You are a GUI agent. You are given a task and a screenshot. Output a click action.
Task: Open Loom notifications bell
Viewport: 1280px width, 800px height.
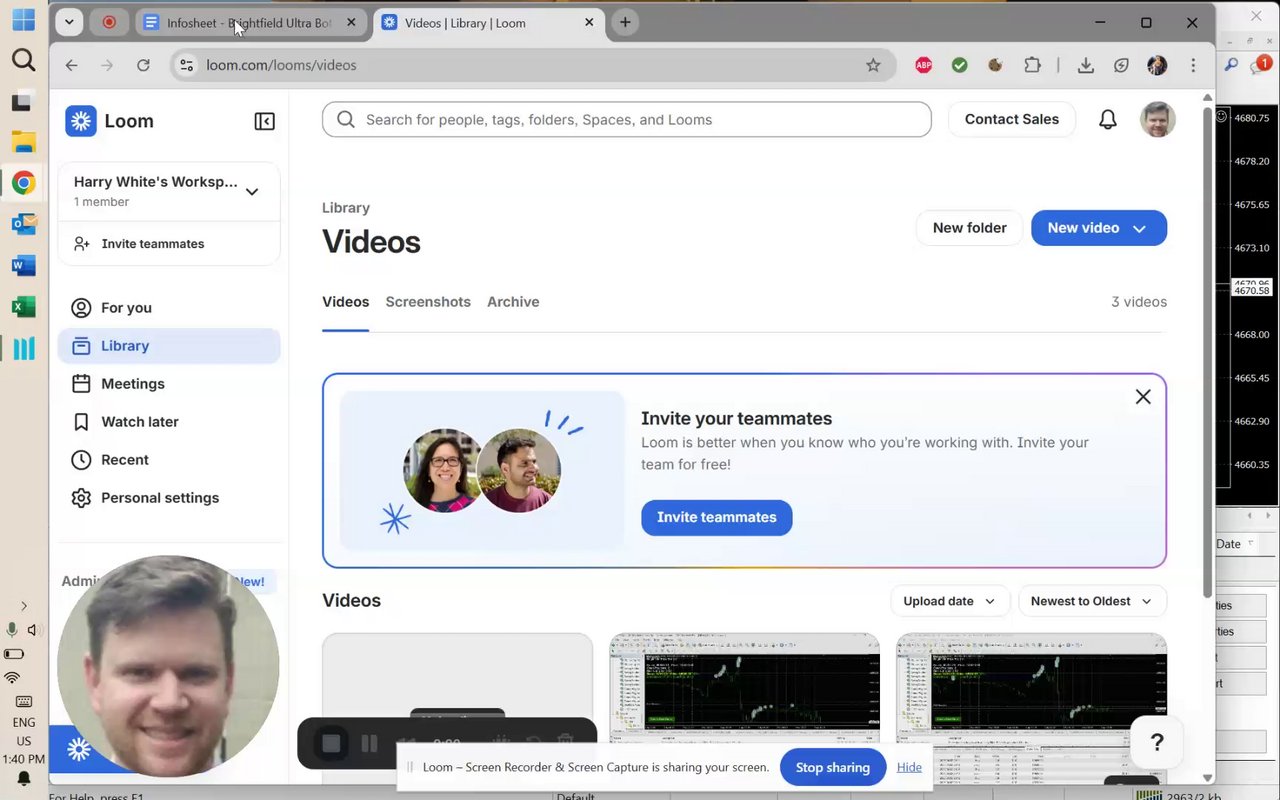coord(1108,119)
